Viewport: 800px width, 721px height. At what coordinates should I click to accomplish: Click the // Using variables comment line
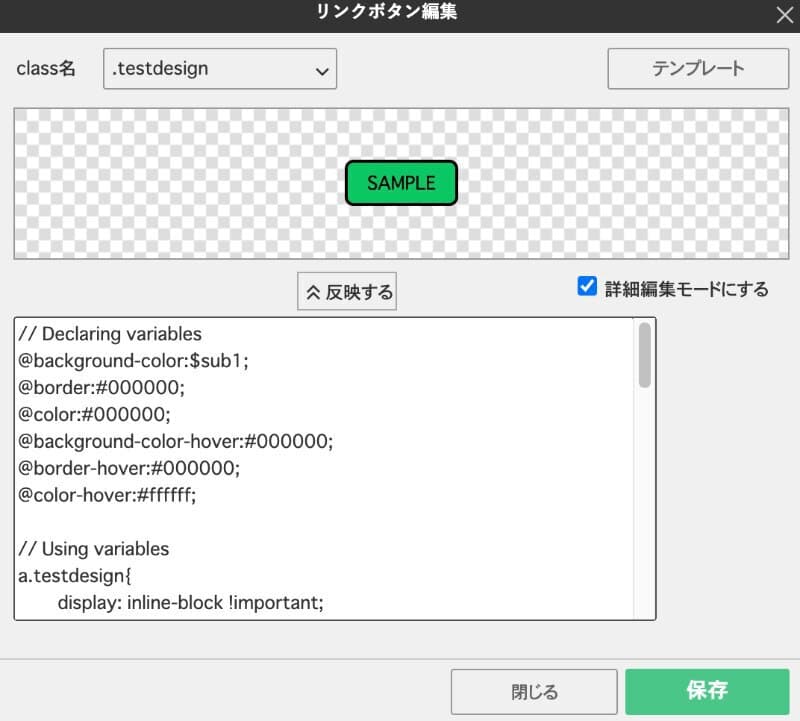pyautogui.click(x=94, y=549)
